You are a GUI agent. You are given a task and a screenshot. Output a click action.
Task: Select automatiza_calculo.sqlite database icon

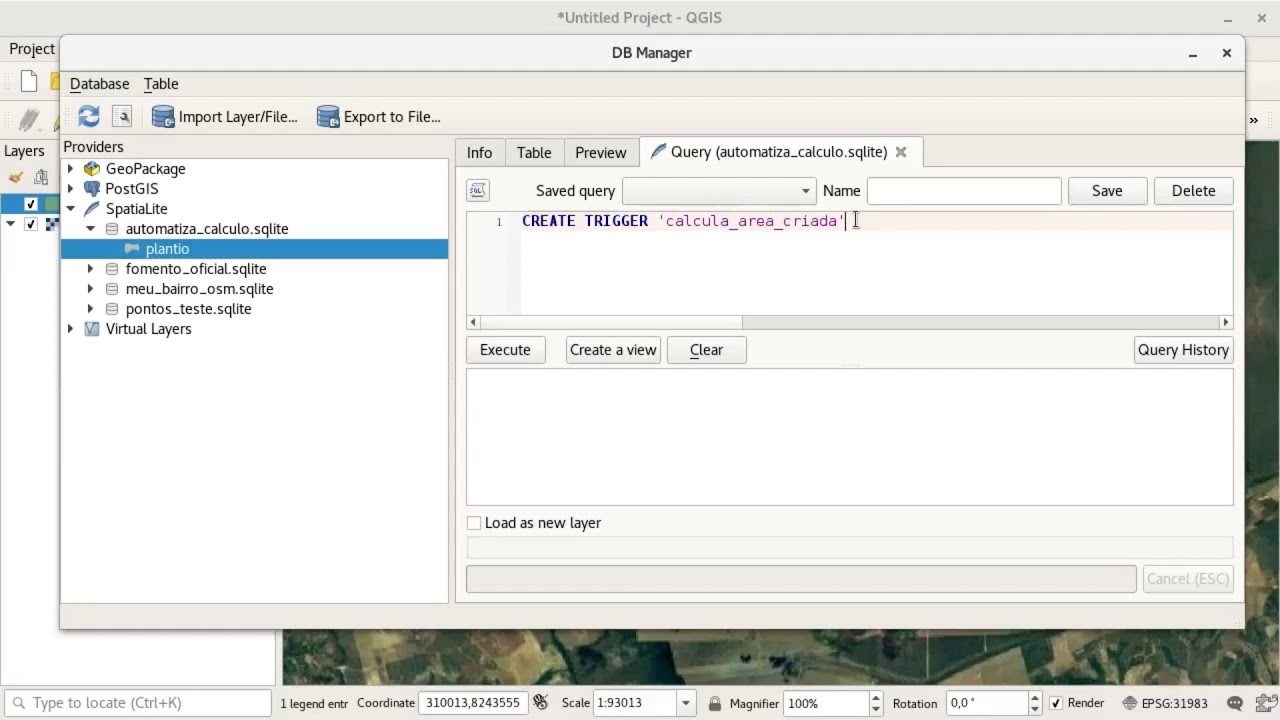[112, 229]
